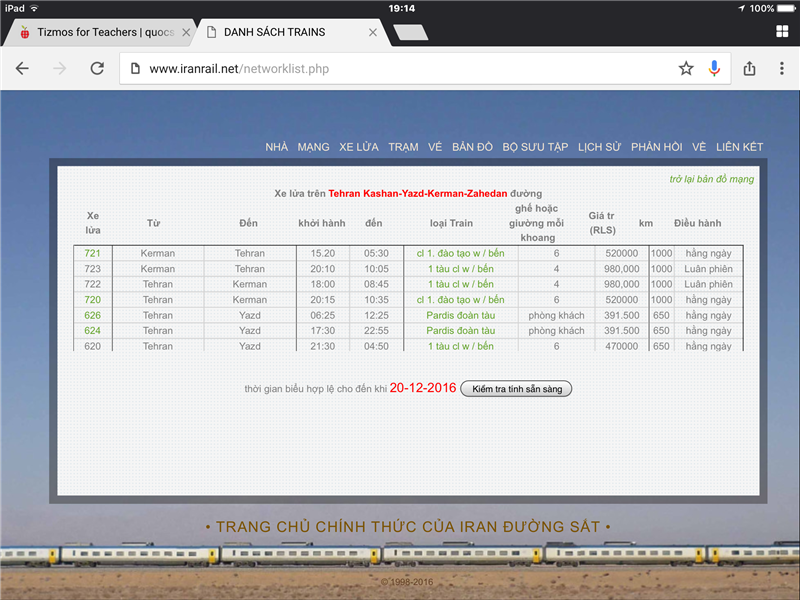
Task: Go back using the browser back arrow
Action: [x=22, y=68]
